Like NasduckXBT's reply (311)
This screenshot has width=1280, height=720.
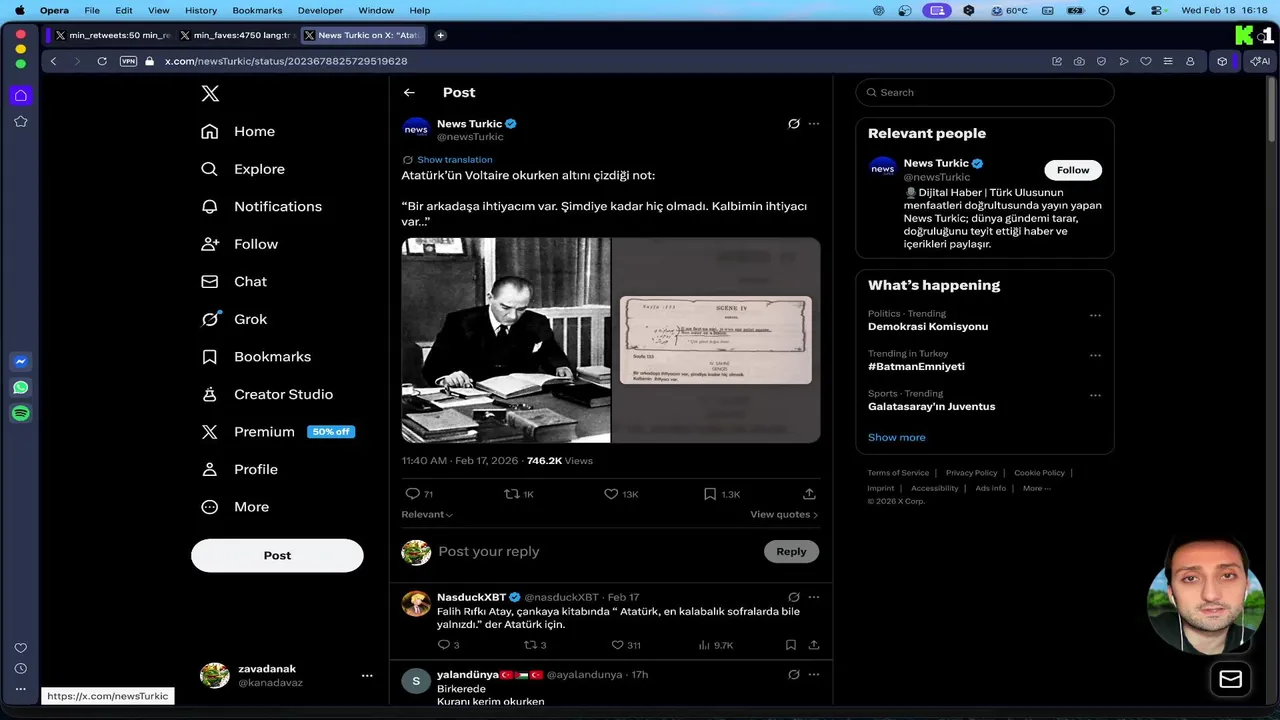click(618, 645)
